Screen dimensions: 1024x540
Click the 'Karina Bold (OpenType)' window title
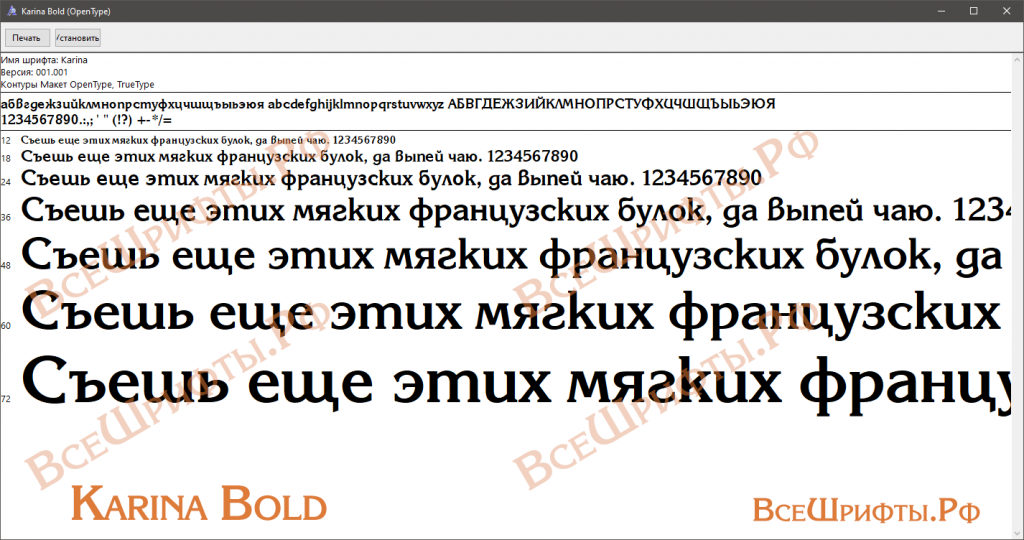coord(66,11)
